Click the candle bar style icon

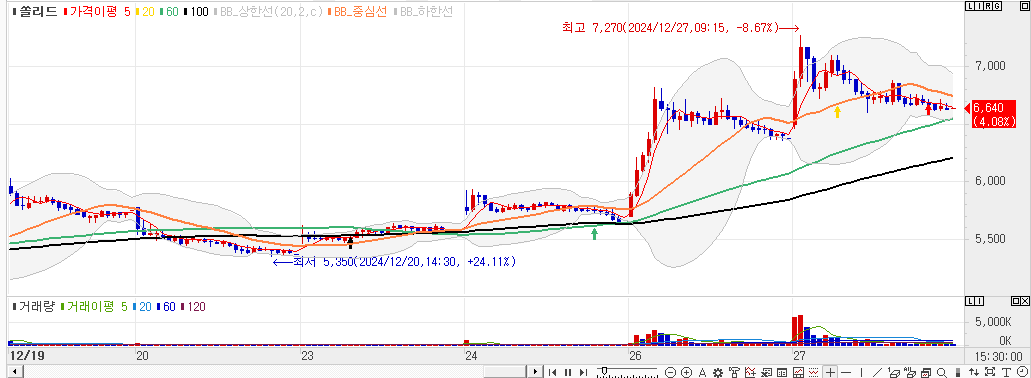click(x=958, y=372)
